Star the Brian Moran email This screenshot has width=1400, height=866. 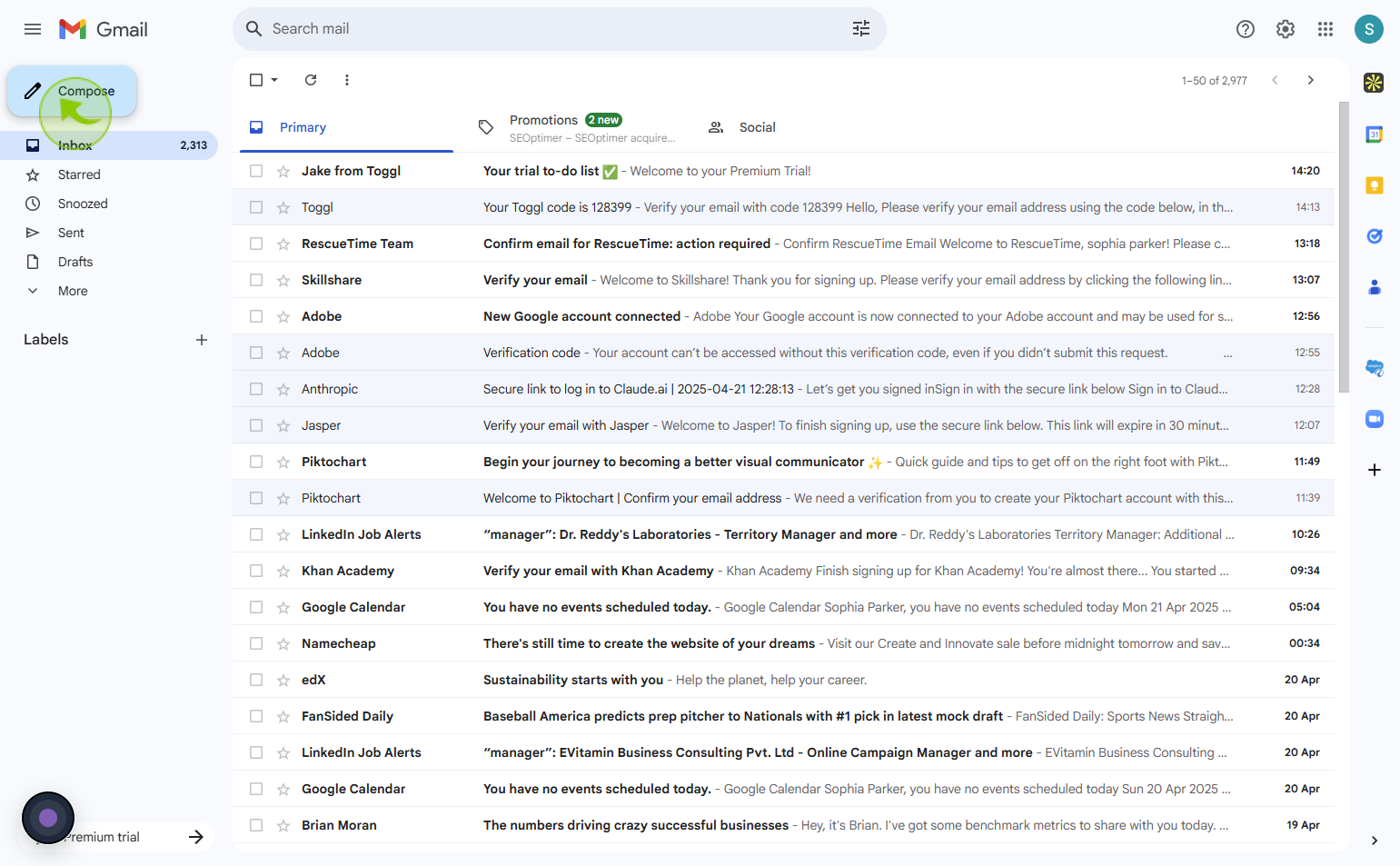tap(283, 825)
